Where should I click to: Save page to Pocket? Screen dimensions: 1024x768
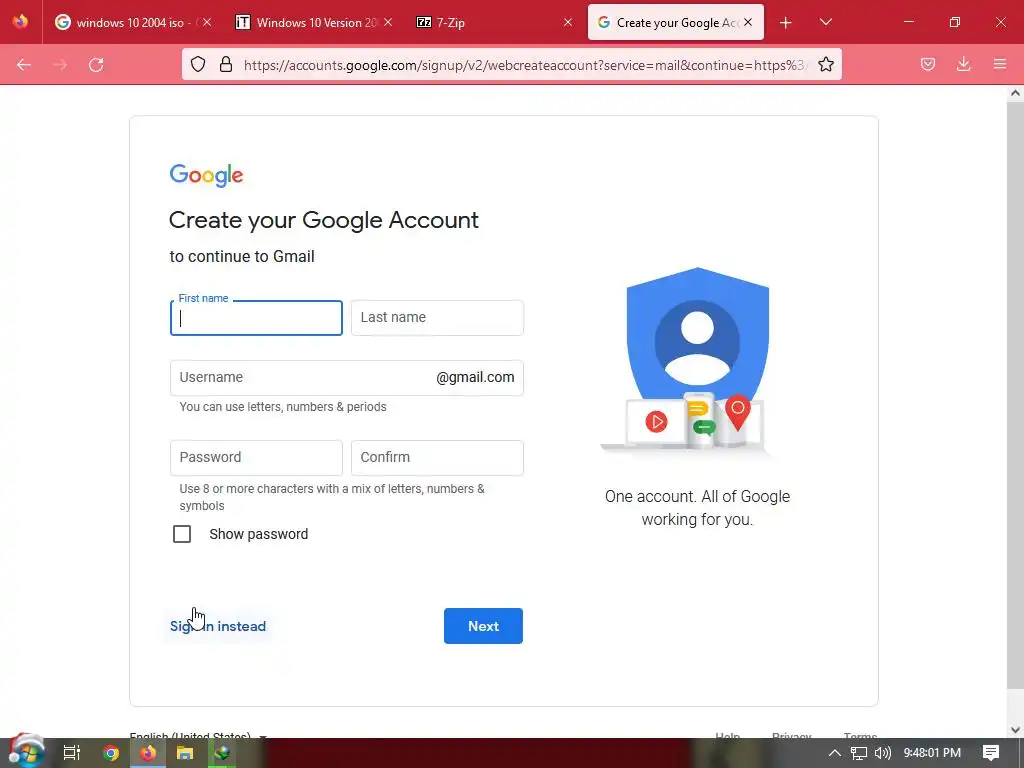[928, 64]
